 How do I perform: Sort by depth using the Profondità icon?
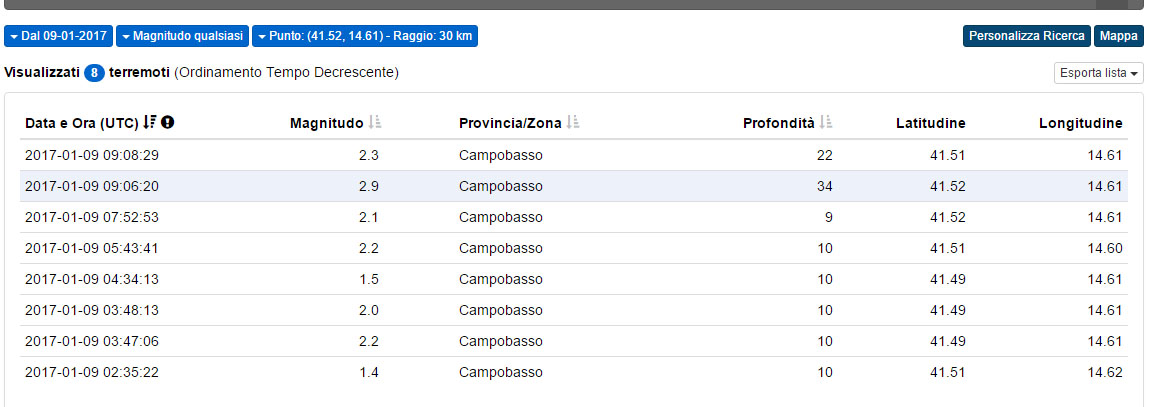[826, 123]
